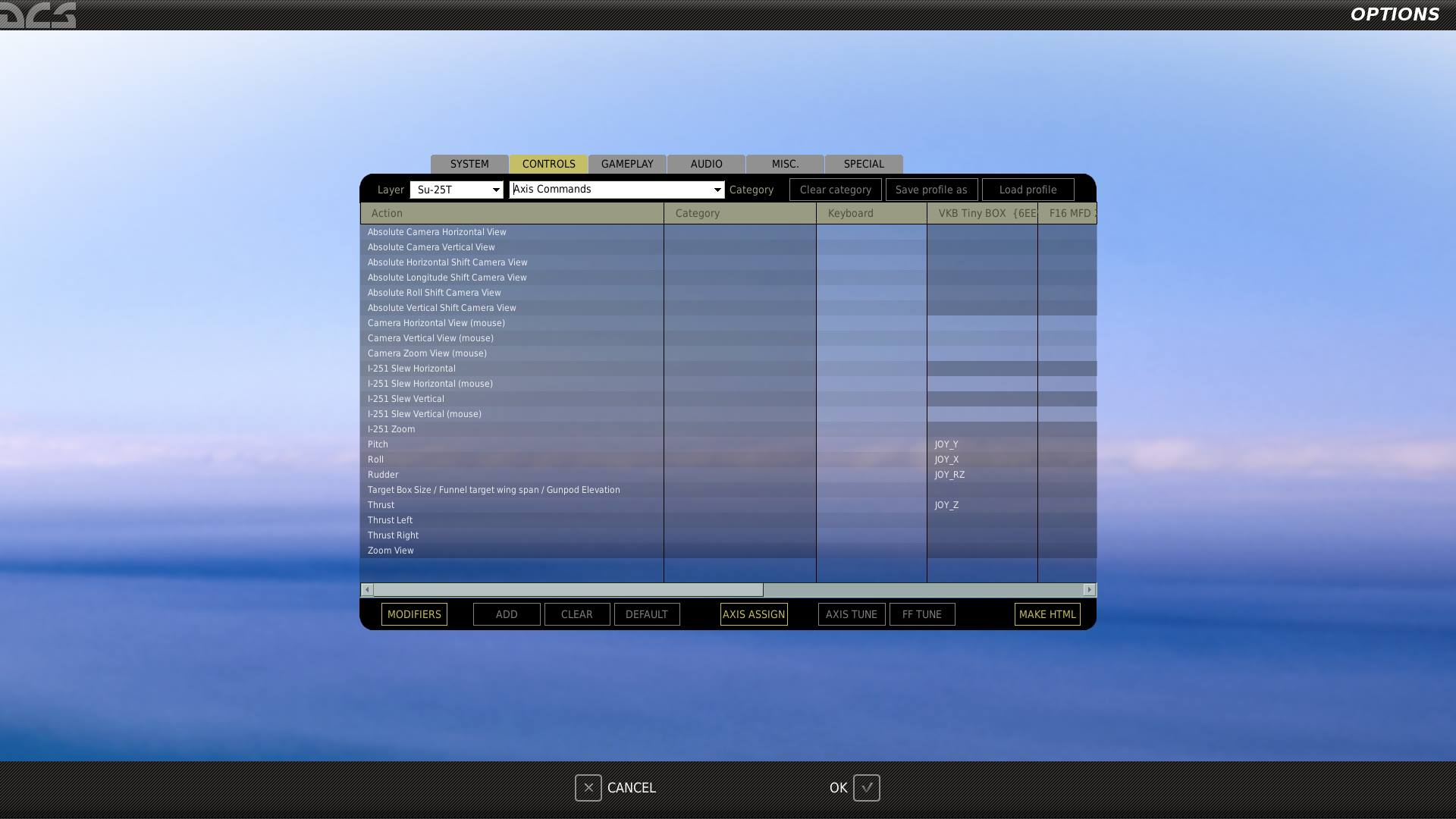Select Absolute Horizontal Shift Camera View row
This screenshot has height=819, width=1456.
pos(728,262)
